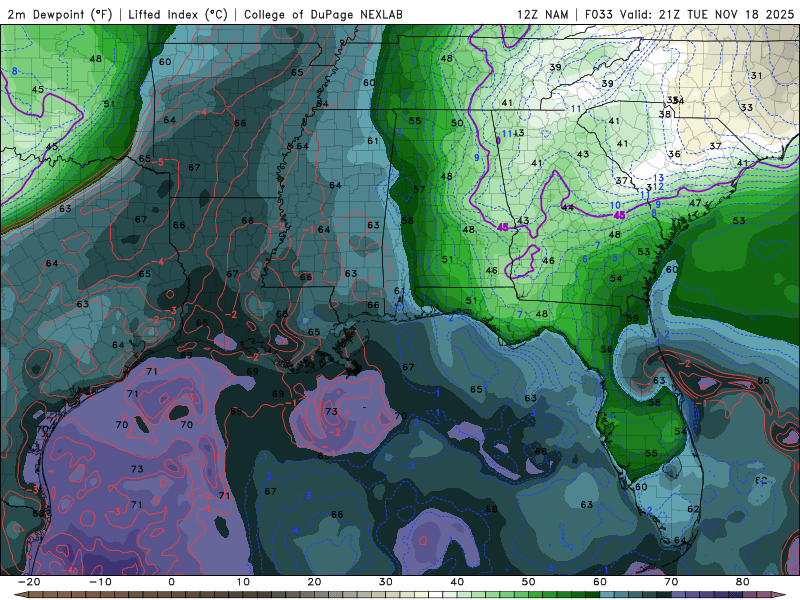Click the dewpoint value "31" on the map
Image resolution: width=800 pixels, height=600 pixels.
point(756,76)
